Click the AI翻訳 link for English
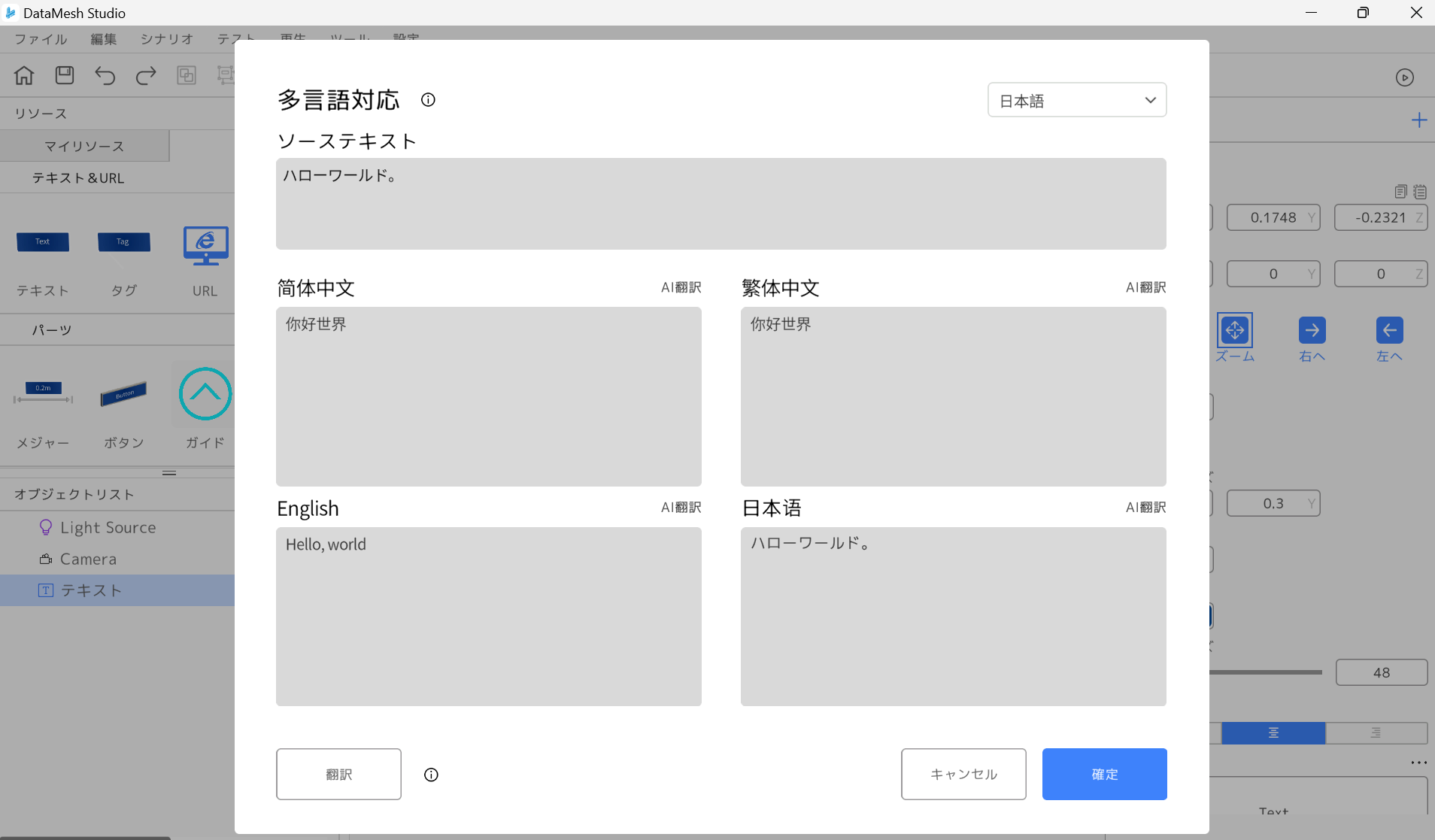This screenshot has width=1435, height=840. point(680,508)
